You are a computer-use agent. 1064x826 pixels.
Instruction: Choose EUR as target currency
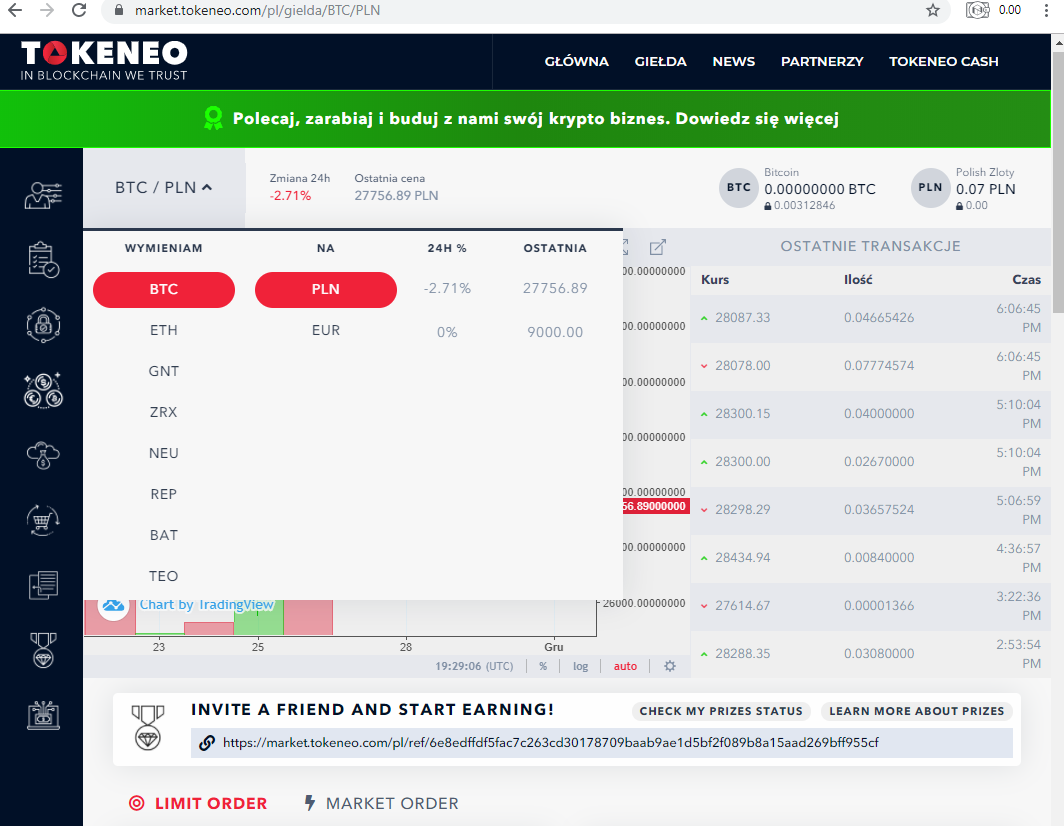(x=326, y=331)
